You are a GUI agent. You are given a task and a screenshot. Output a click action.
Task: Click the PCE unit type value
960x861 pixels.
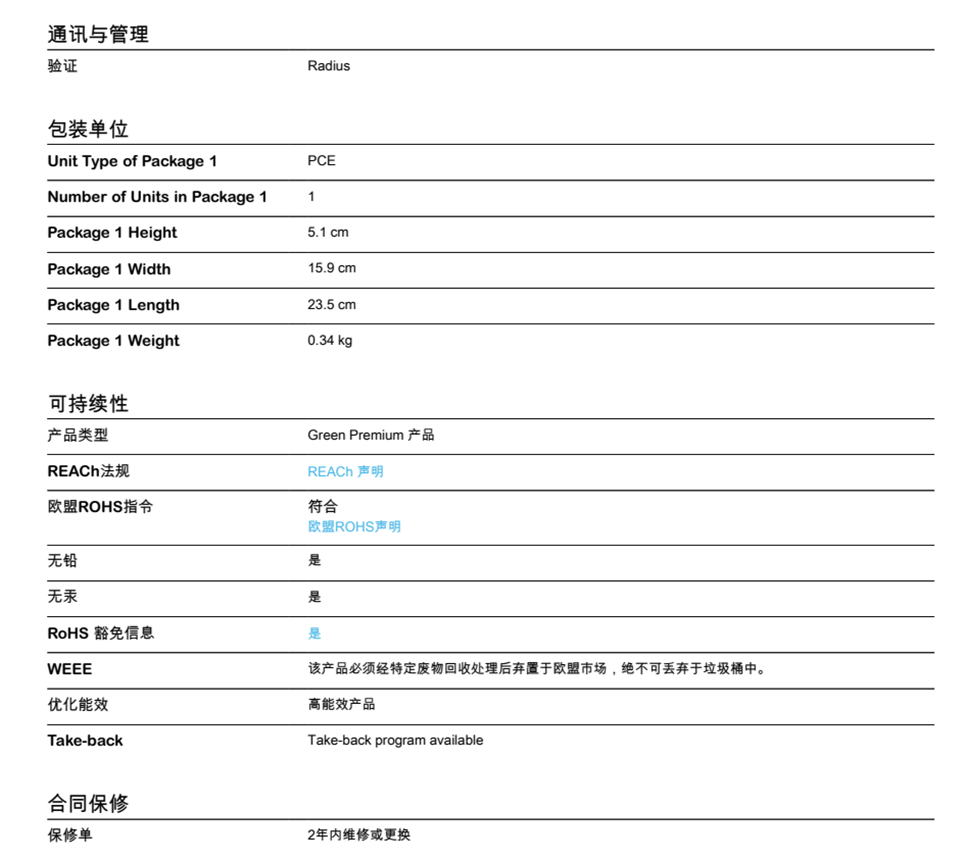(321, 161)
